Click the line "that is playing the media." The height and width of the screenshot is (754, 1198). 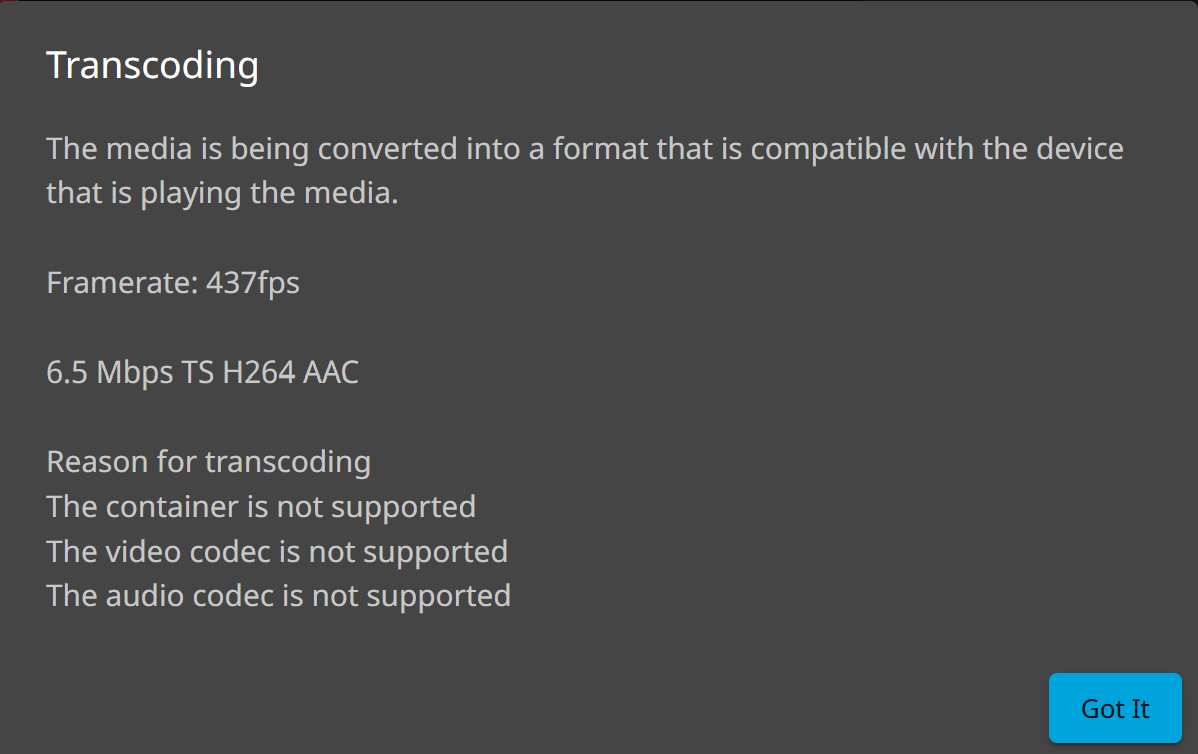222,193
